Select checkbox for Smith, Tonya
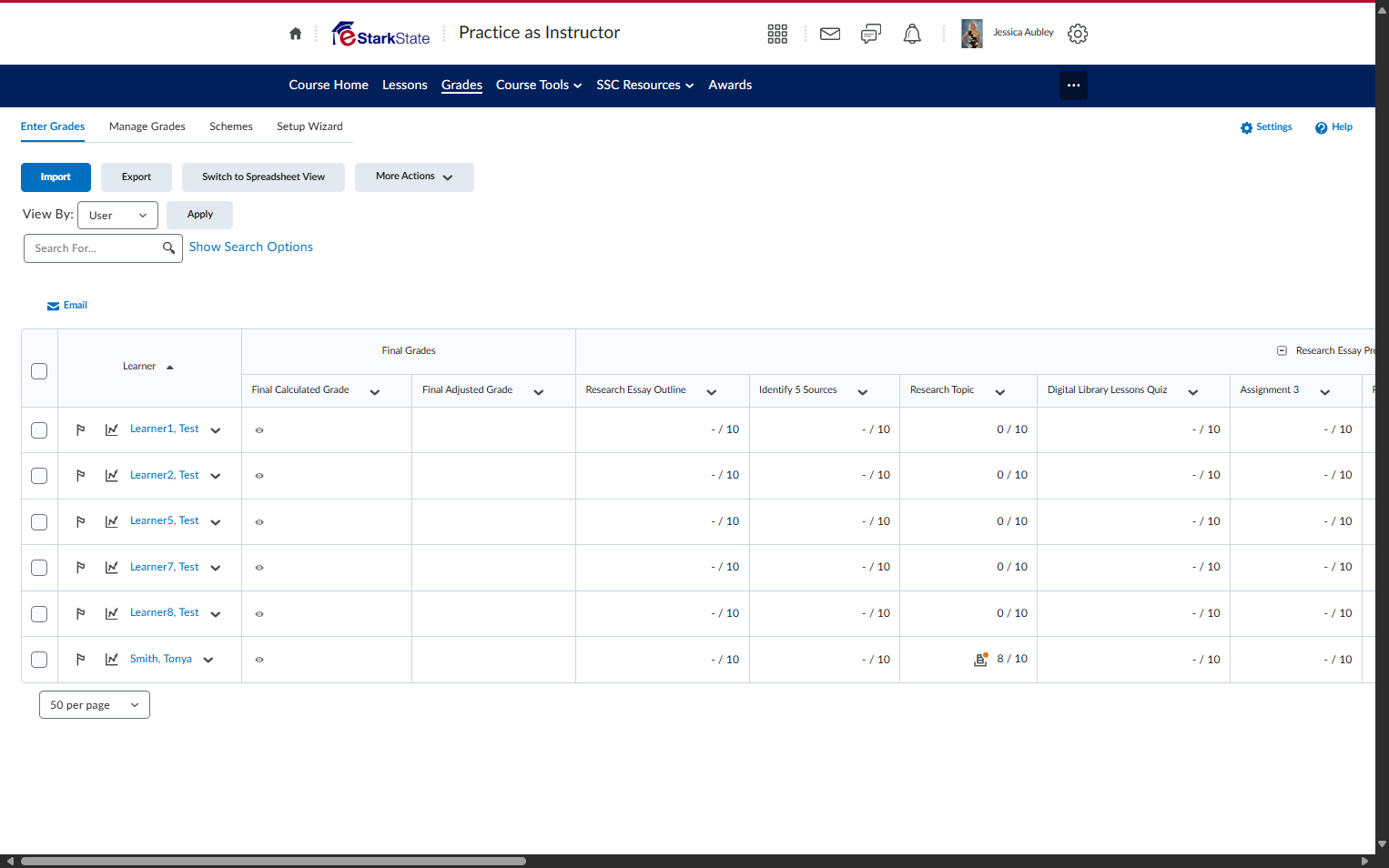Screen dimensions: 1389x868 coord(39,659)
